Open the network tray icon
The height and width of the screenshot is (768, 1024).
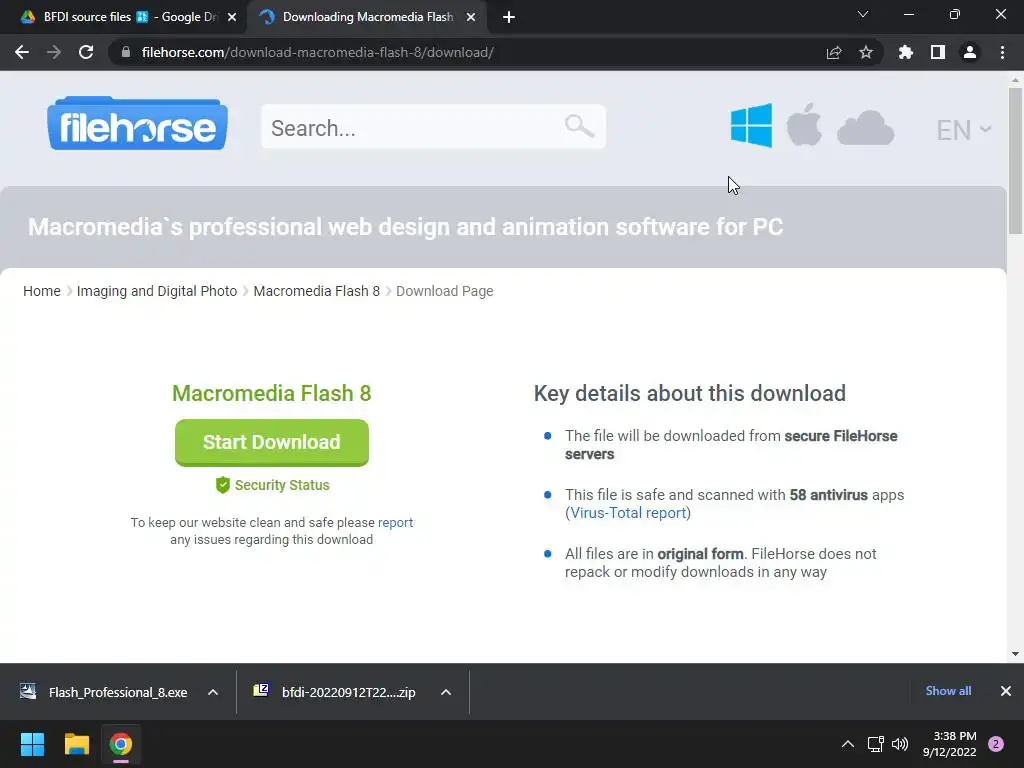pos(875,744)
